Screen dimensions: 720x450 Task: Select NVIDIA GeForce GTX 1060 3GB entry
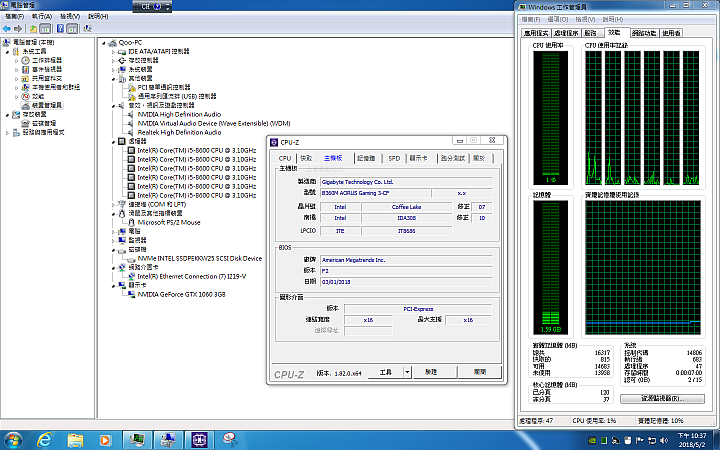pos(181,294)
